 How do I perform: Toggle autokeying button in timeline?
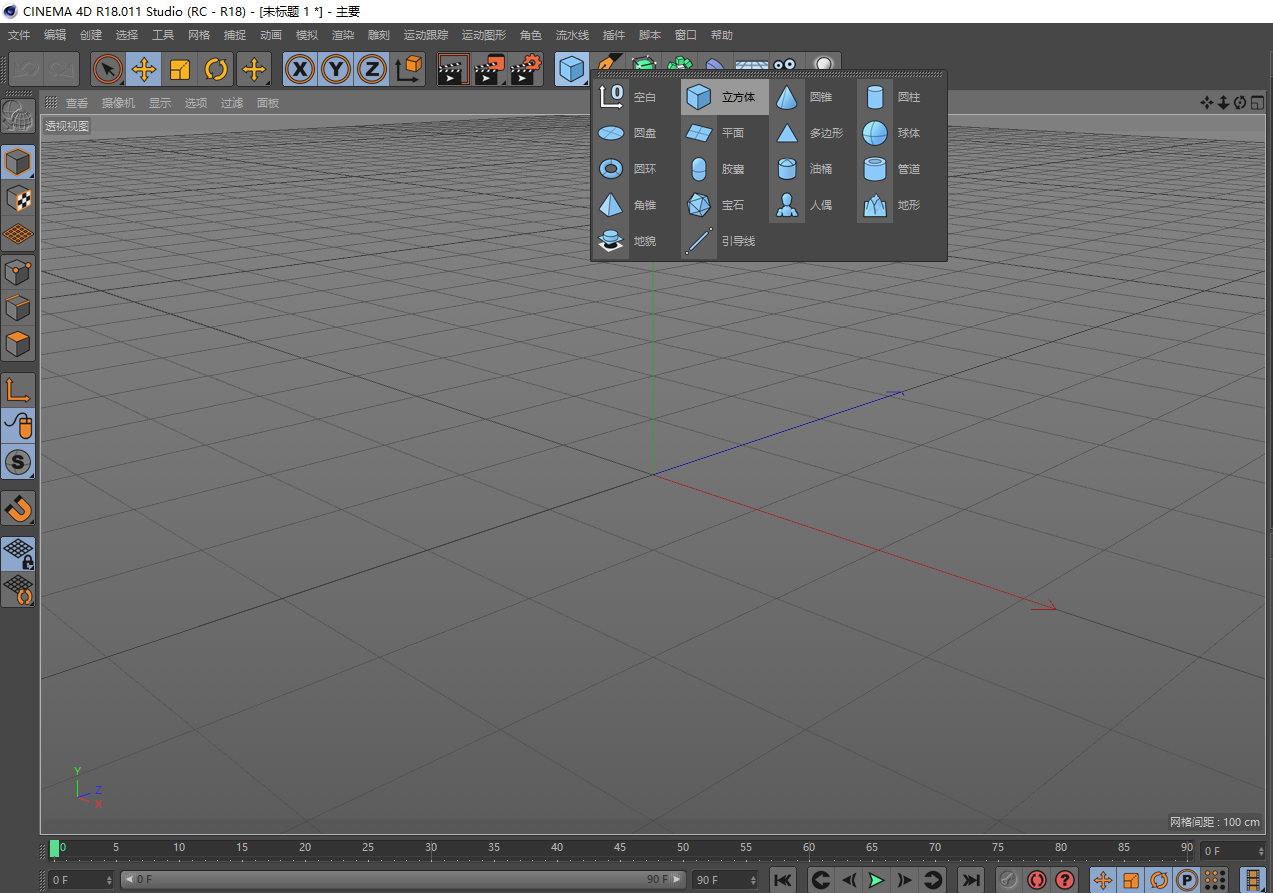click(x=1036, y=880)
